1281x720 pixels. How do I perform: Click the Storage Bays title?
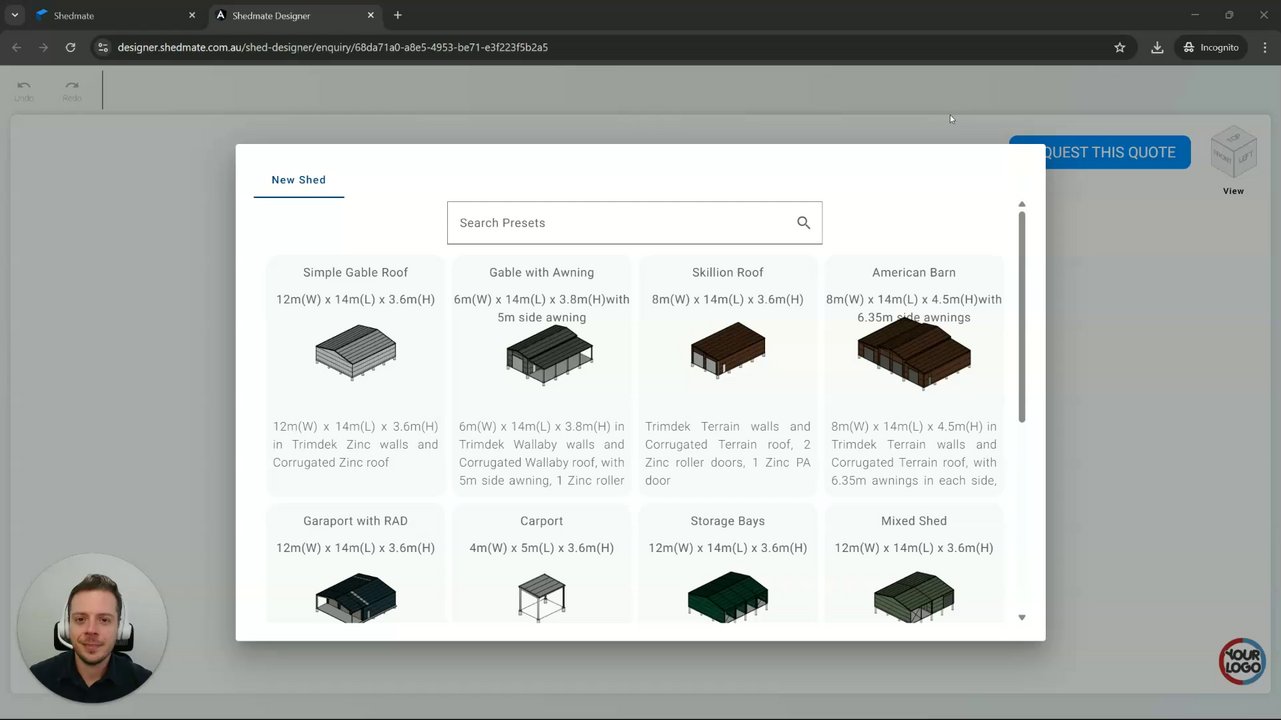[728, 521]
